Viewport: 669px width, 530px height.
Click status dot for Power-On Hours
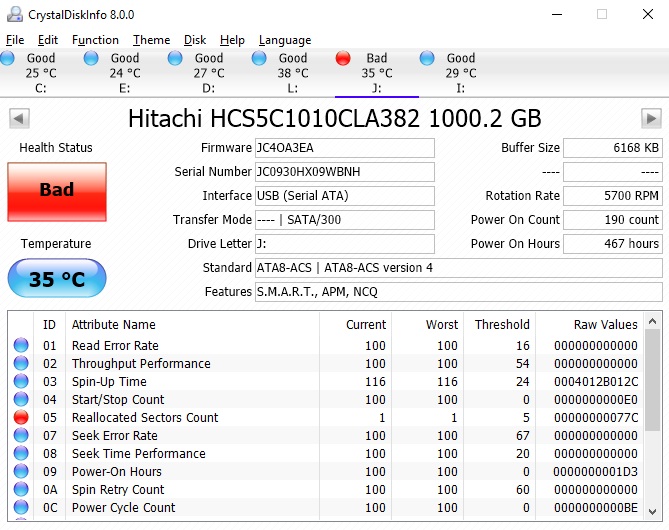21,471
